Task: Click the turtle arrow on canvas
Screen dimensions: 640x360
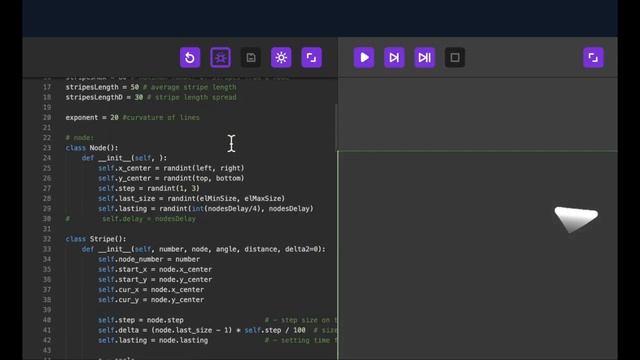Action: coord(576,219)
